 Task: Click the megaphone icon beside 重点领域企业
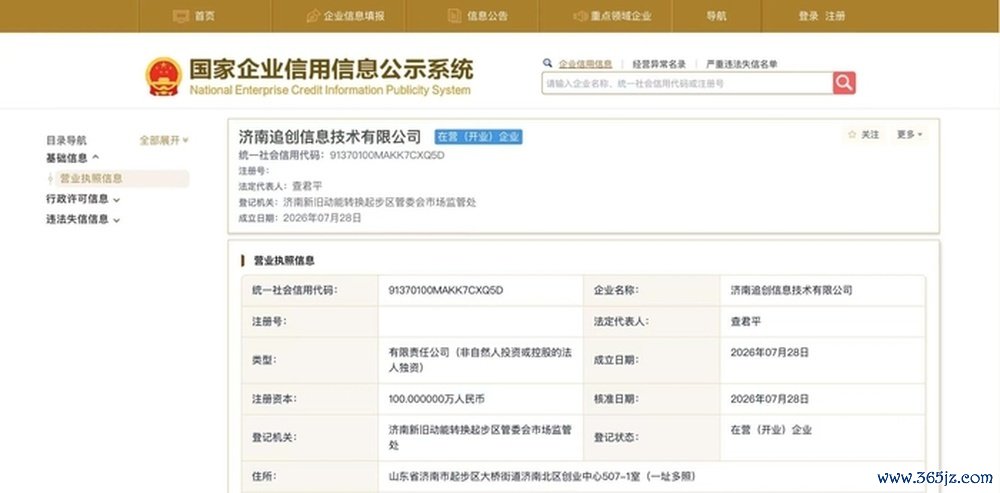coord(580,16)
